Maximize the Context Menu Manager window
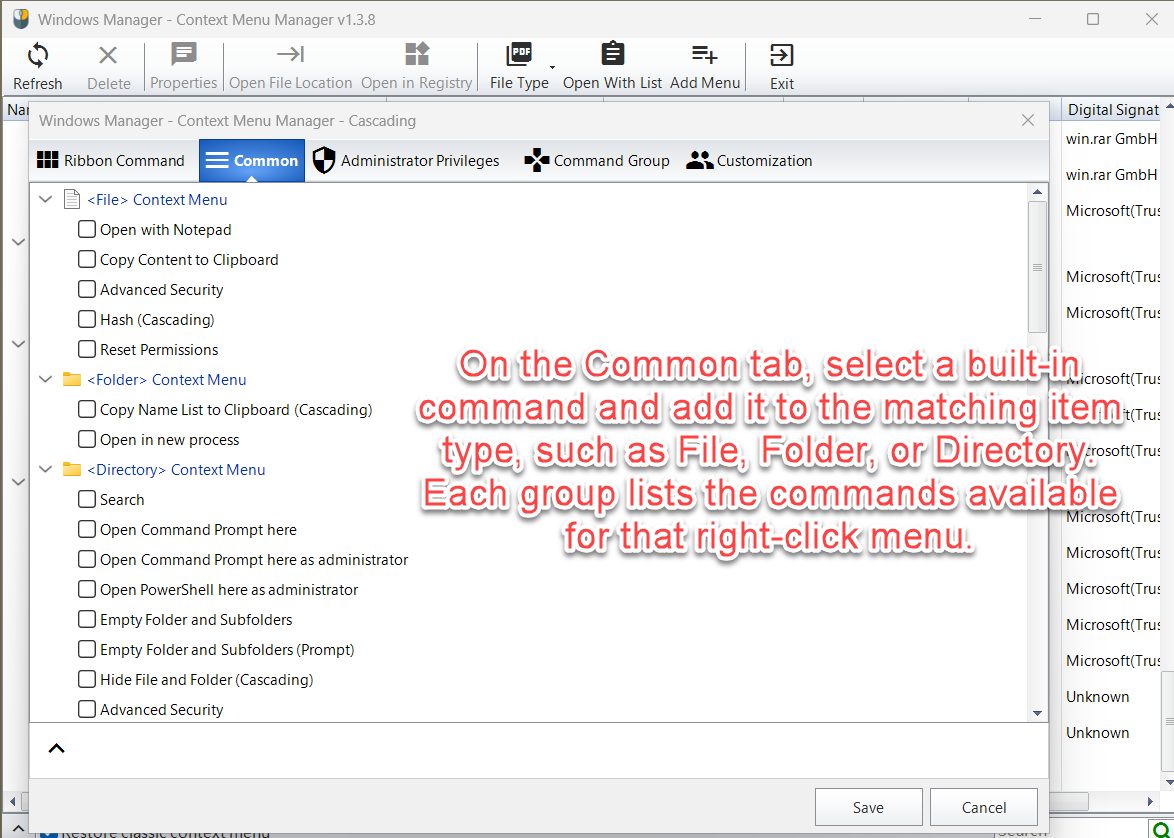1174x838 pixels. pos(1093,19)
